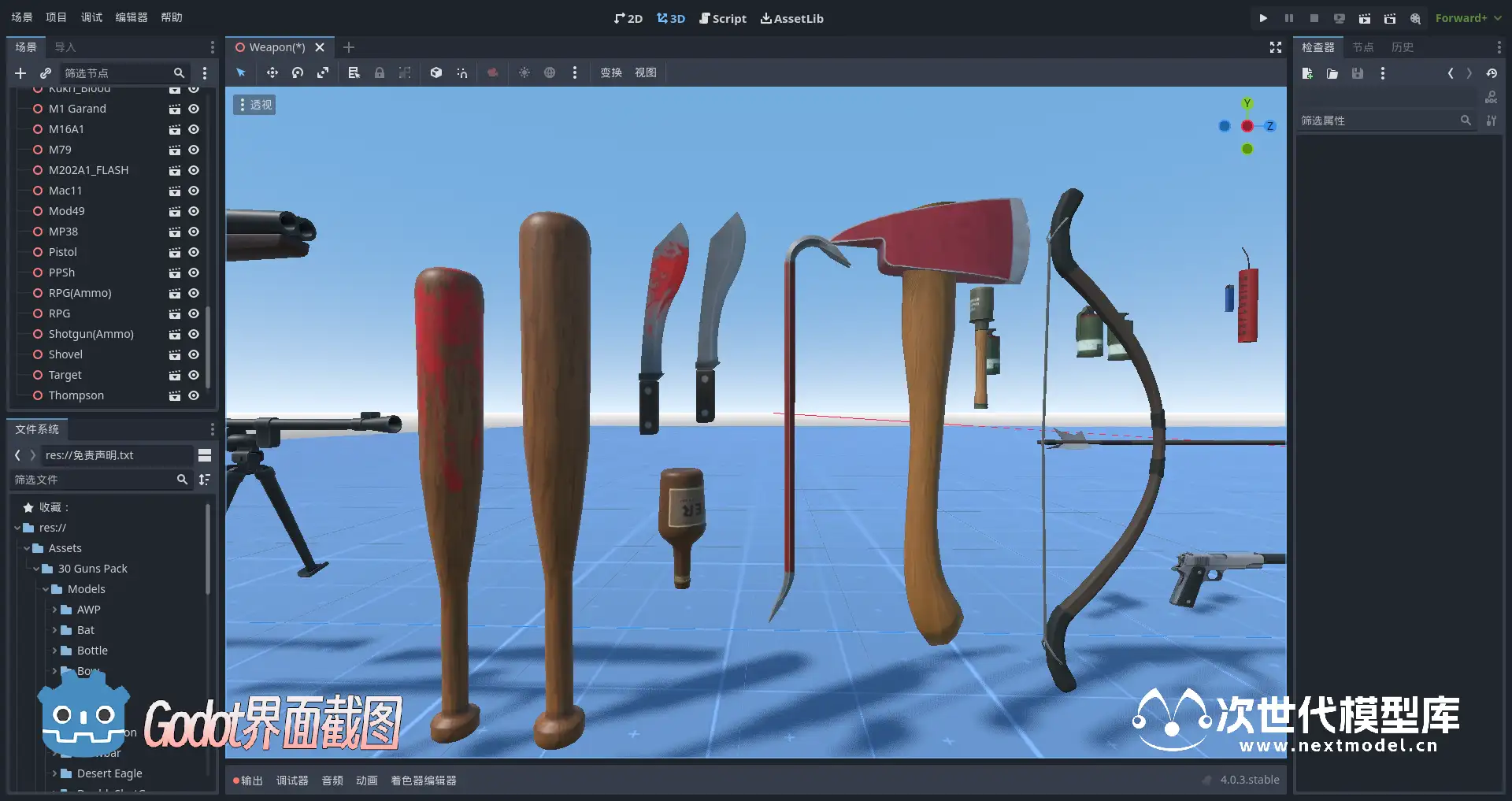
Task: Switch to the Script workspace
Action: [x=722, y=18]
